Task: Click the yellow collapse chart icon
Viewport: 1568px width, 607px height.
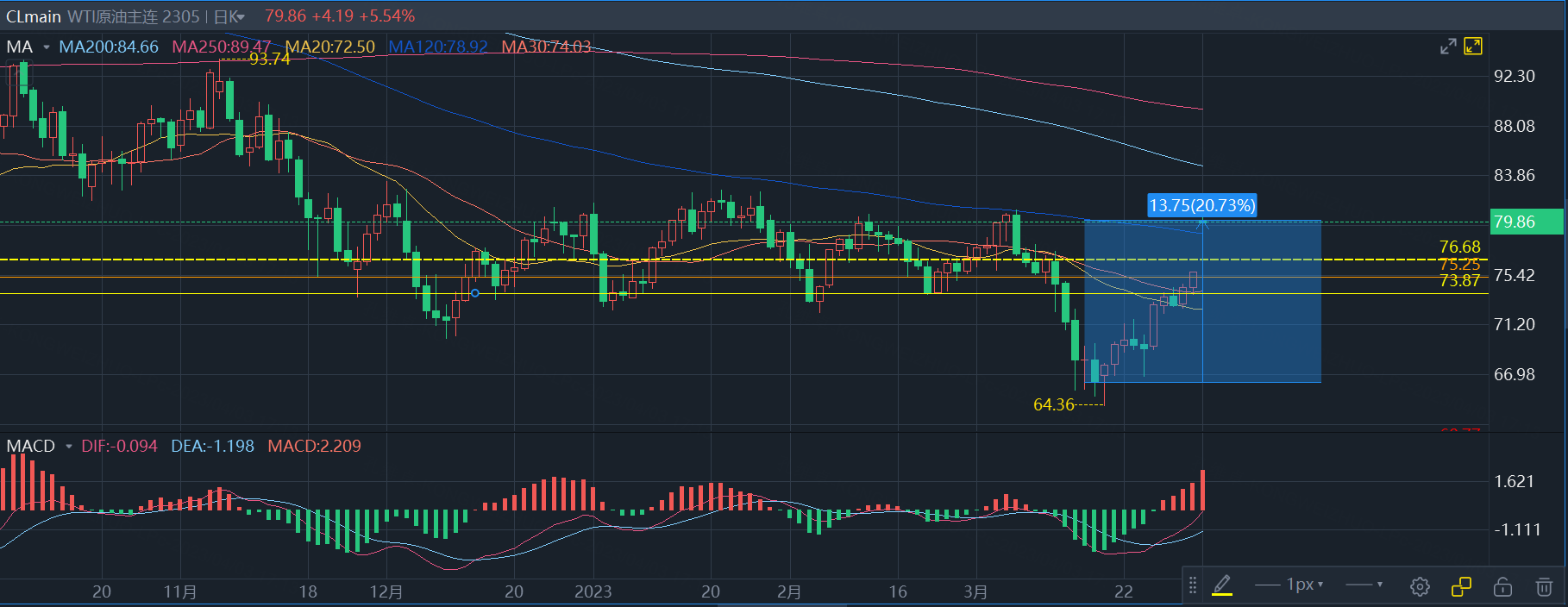Action: 1473,46
